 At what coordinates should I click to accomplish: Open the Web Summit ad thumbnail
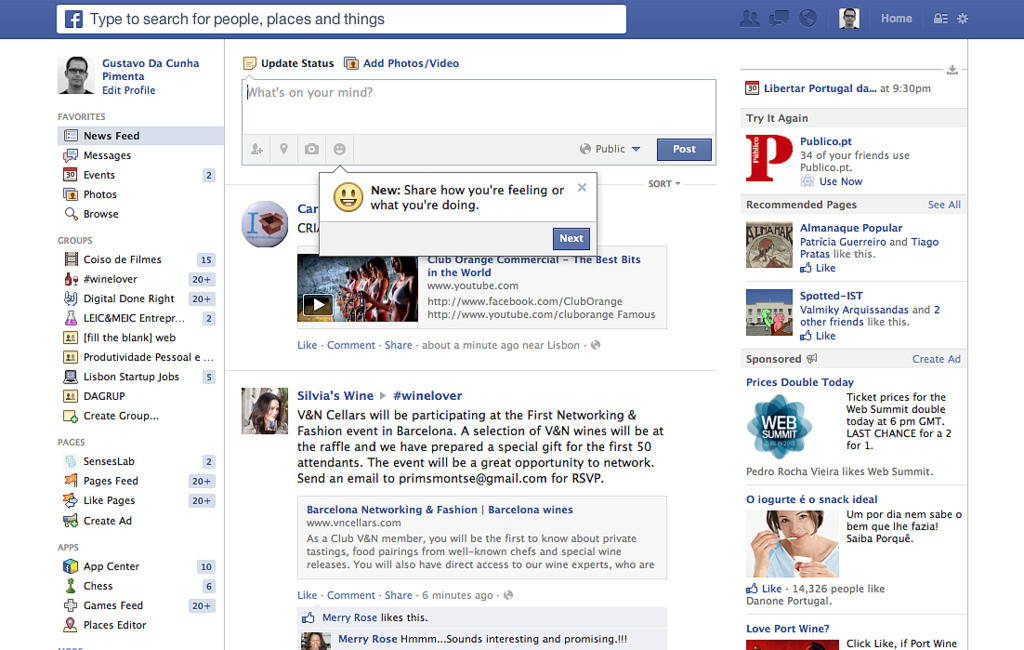[x=779, y=426]
